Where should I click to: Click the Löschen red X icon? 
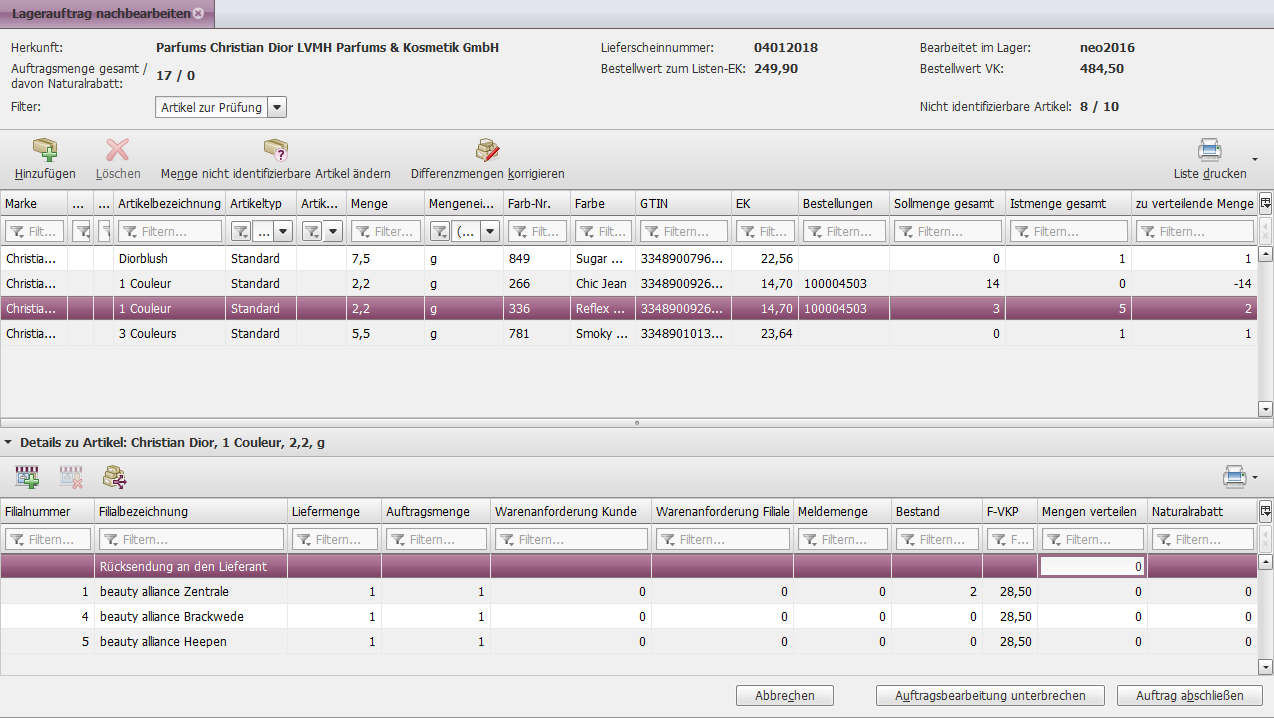[118, 150]
